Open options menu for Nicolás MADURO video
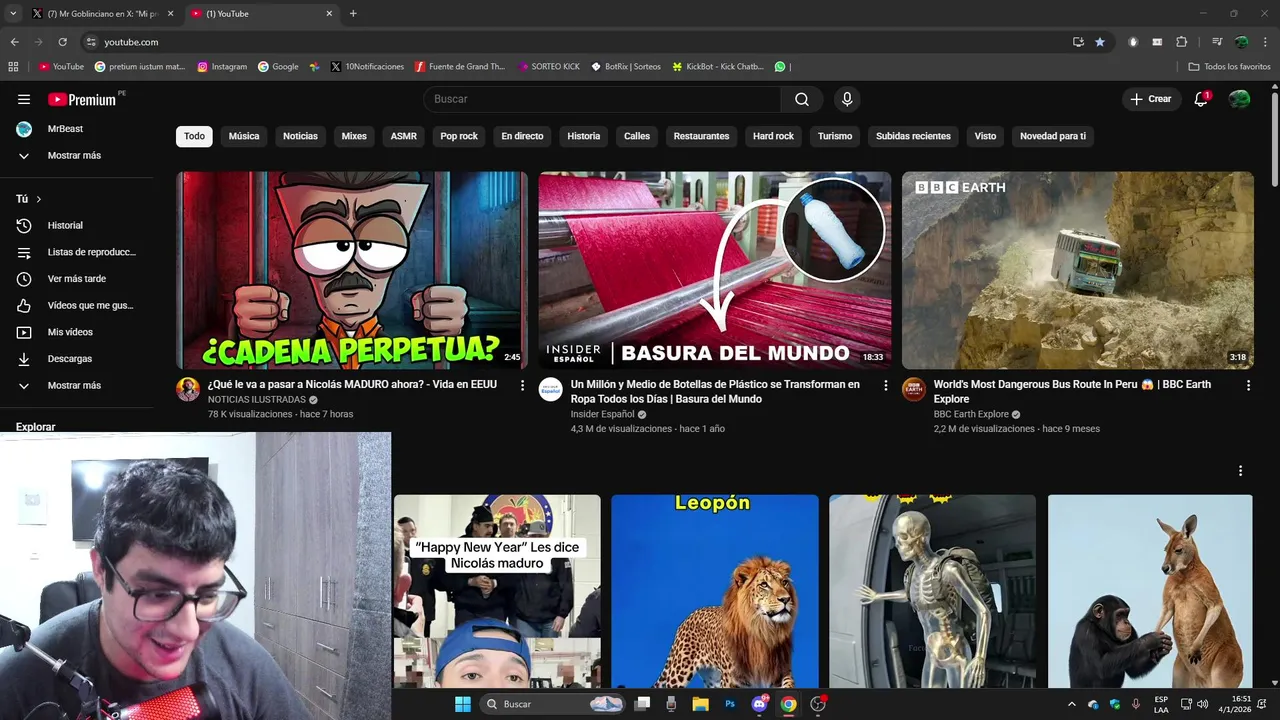This screenshot has height=720, width=1280. point(522,385)
